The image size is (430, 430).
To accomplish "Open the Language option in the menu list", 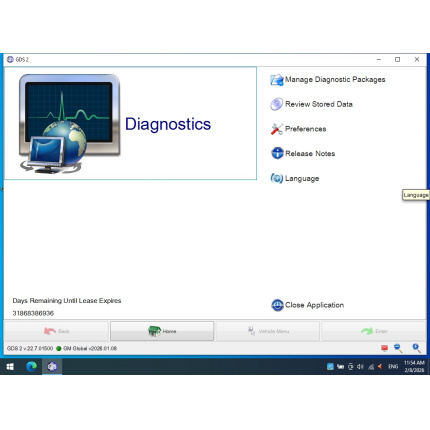I will [x=295, y=178].
